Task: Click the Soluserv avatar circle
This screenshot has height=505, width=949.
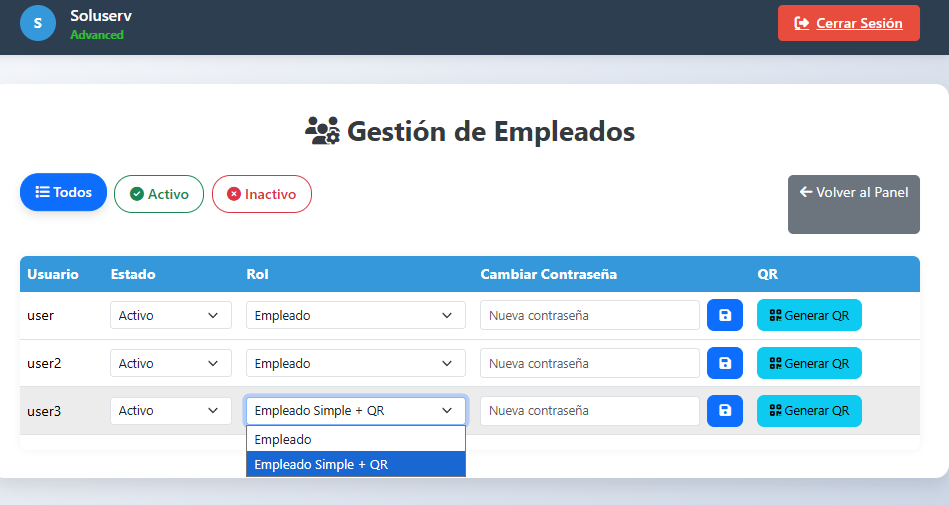Action: tap(38, 23)
